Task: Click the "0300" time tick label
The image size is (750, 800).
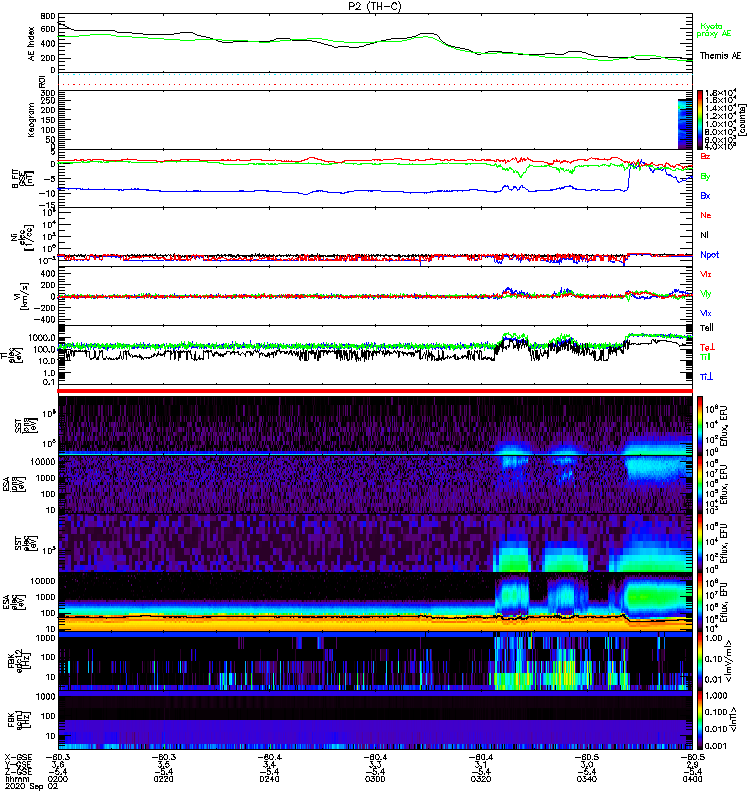Action: [x=375, y=779]
